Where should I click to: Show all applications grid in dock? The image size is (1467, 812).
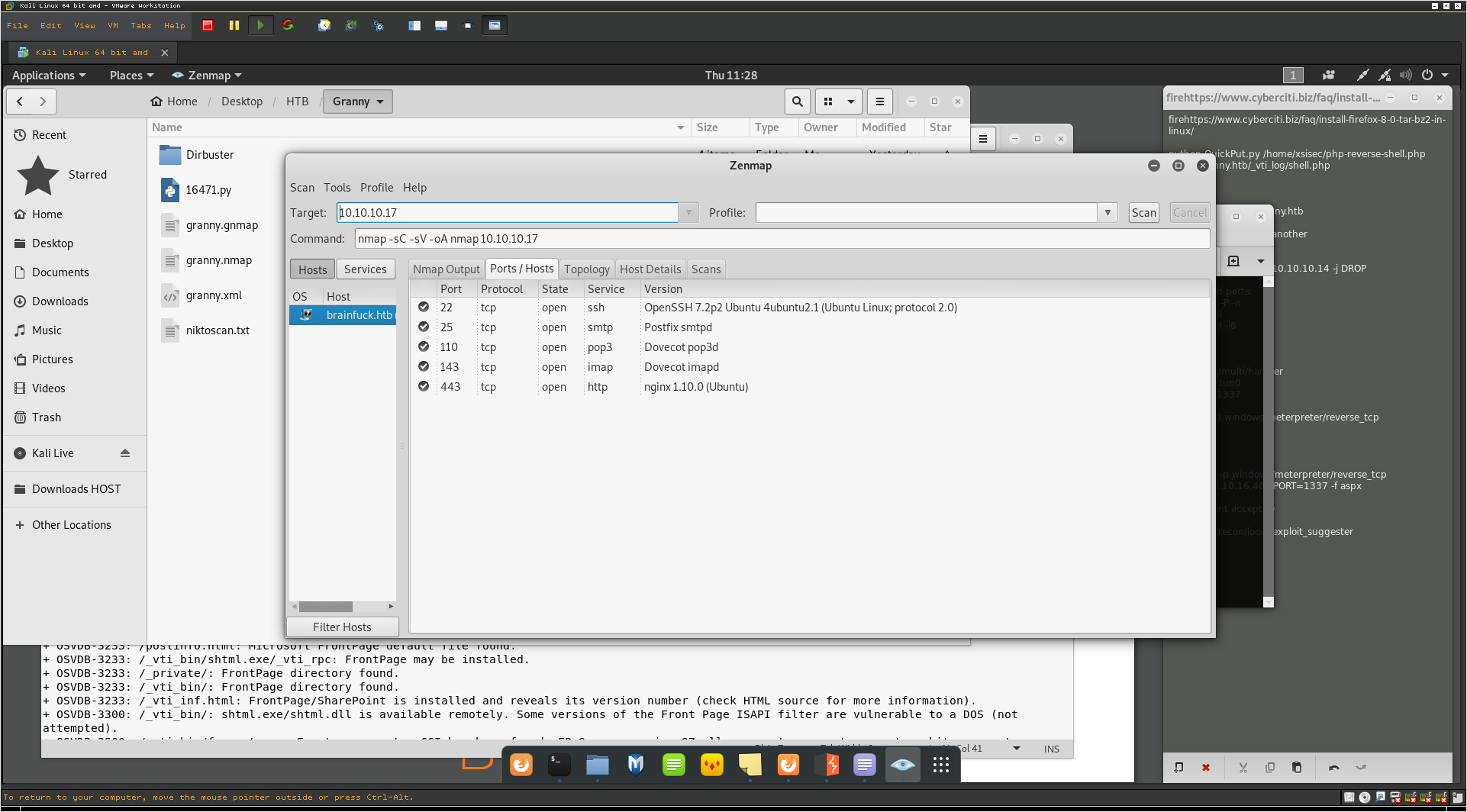click(941, 765)
